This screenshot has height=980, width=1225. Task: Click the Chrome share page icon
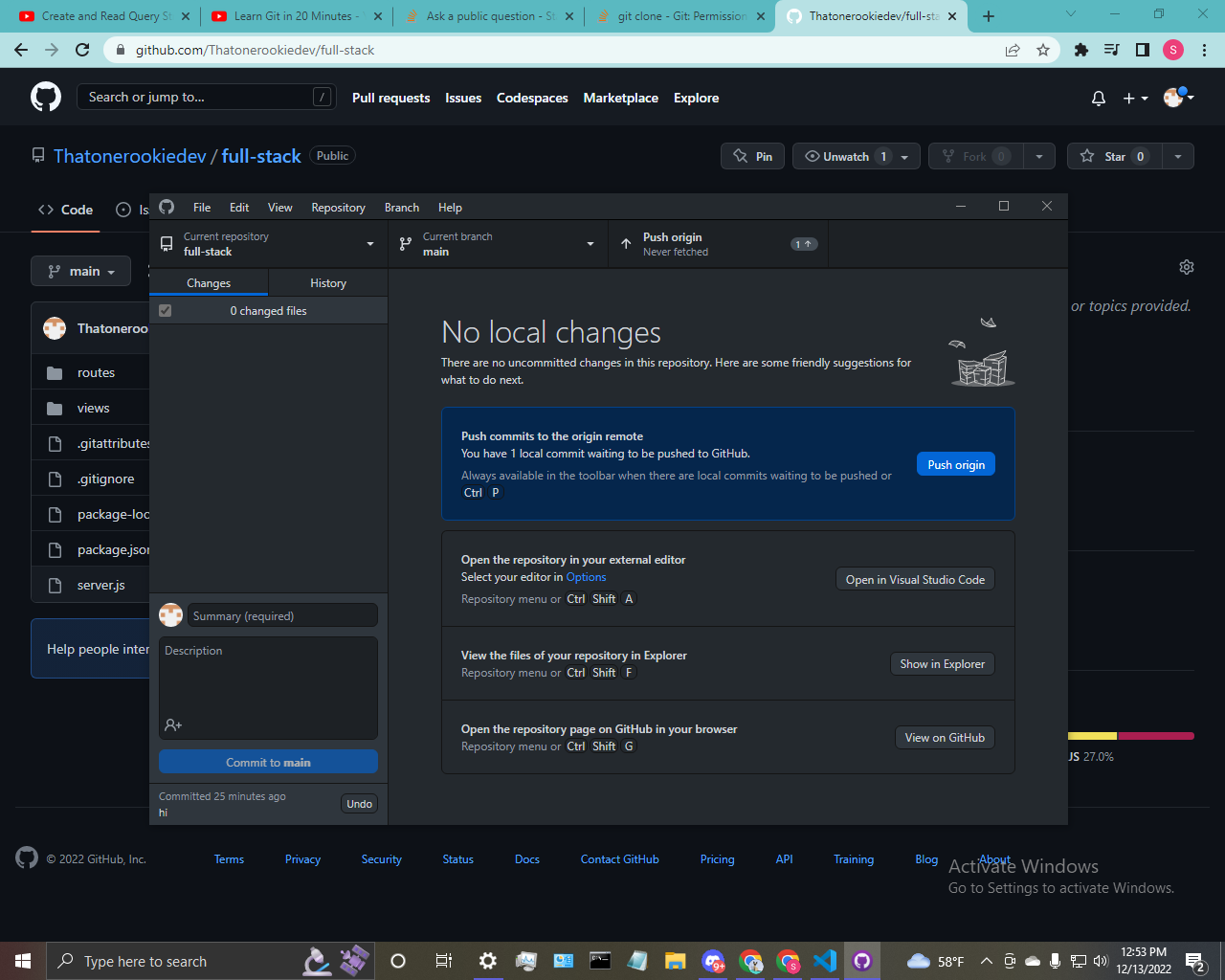(1013, 50)
